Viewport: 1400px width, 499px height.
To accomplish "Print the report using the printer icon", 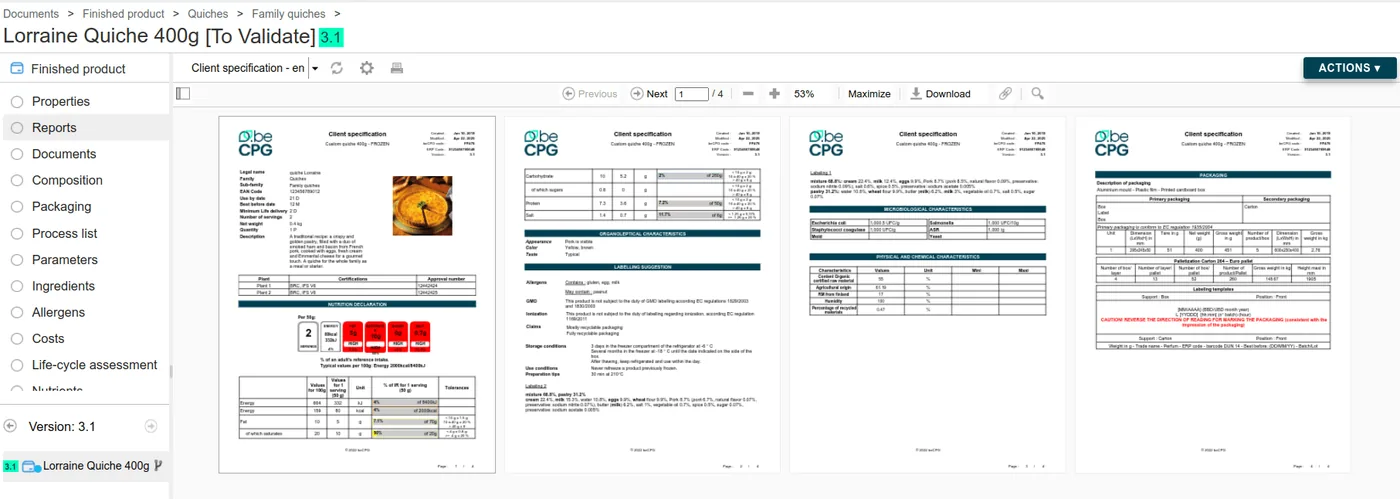I will coord(397,68).
